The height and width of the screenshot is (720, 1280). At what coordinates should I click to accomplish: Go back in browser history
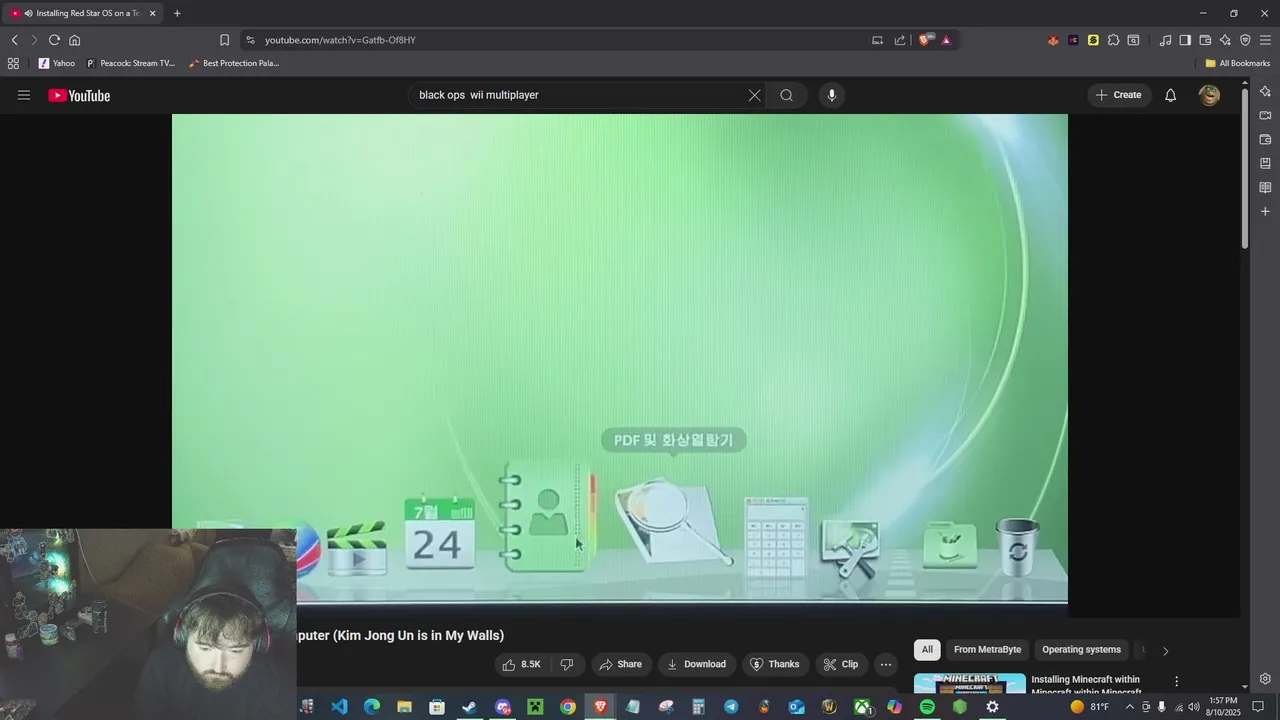pos(14,40)
